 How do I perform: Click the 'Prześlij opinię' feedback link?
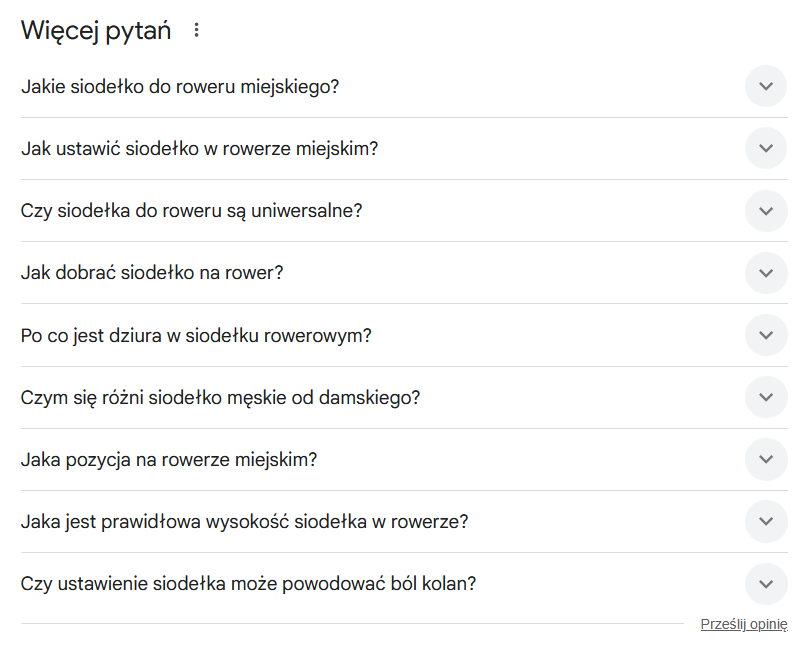[744, 623]
